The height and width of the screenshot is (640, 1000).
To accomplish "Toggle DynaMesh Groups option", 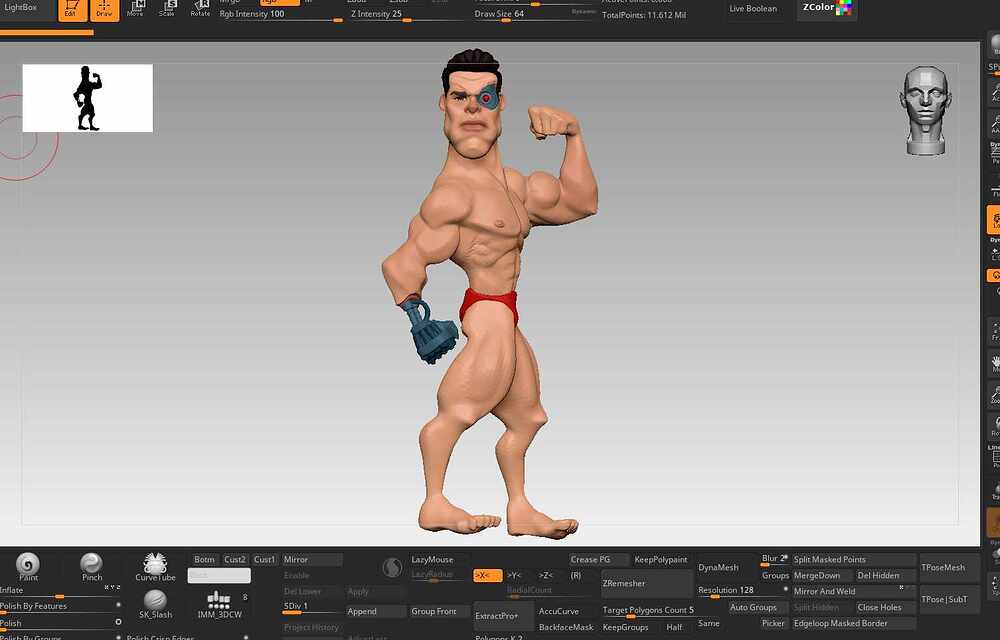I will point(775,576).
